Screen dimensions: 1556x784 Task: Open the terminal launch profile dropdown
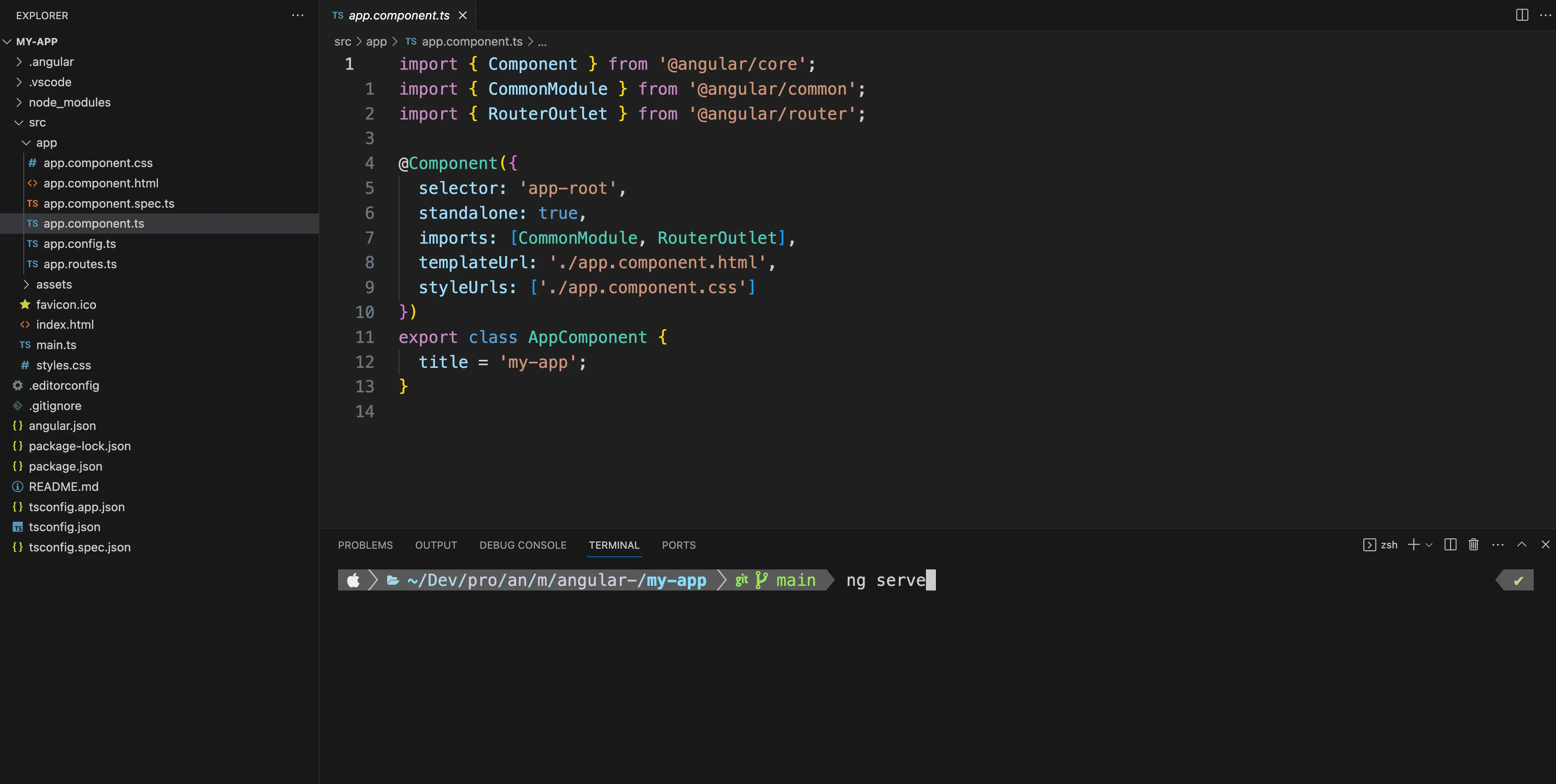1428,545
